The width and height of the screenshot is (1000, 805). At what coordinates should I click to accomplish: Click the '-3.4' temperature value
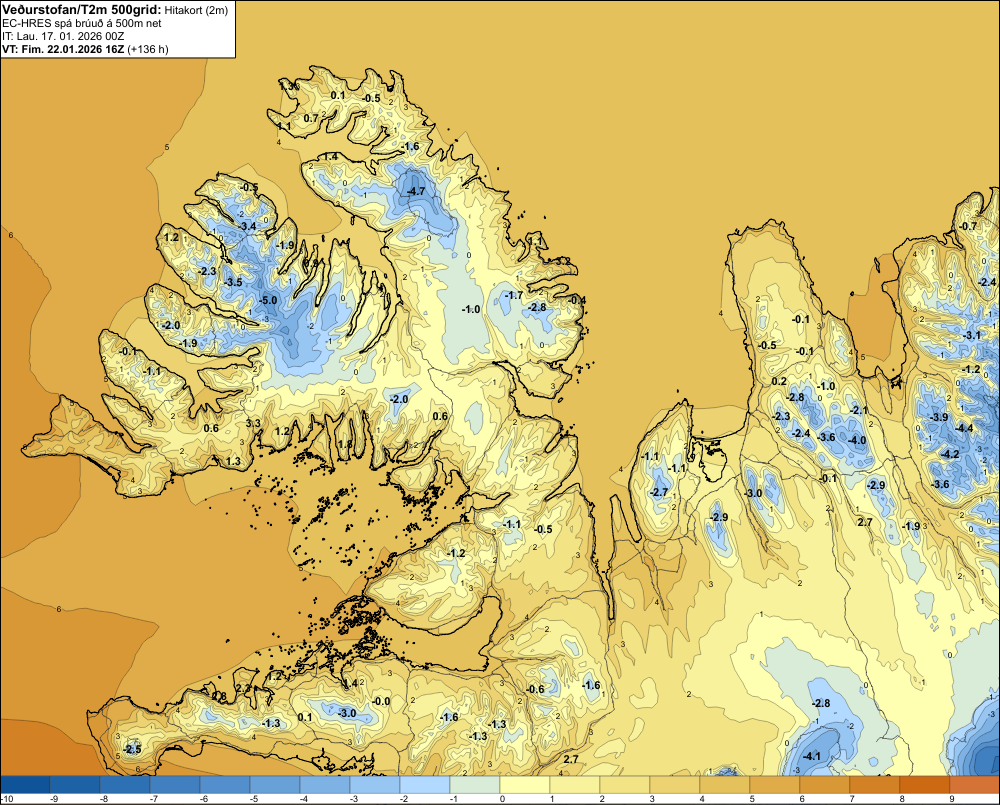pyautogui.click(x=247, y=226)
